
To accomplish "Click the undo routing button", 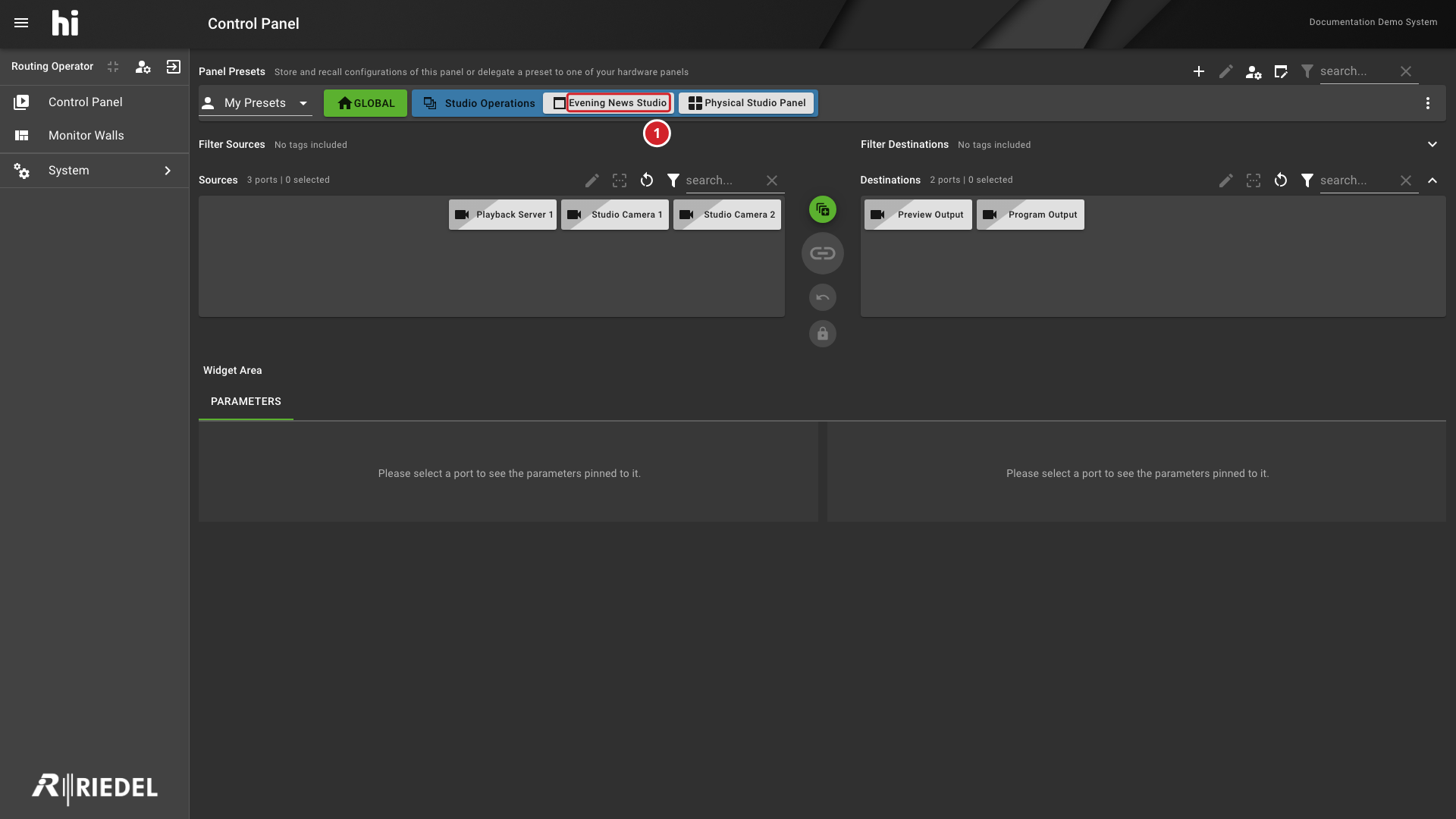I will 823,297.
